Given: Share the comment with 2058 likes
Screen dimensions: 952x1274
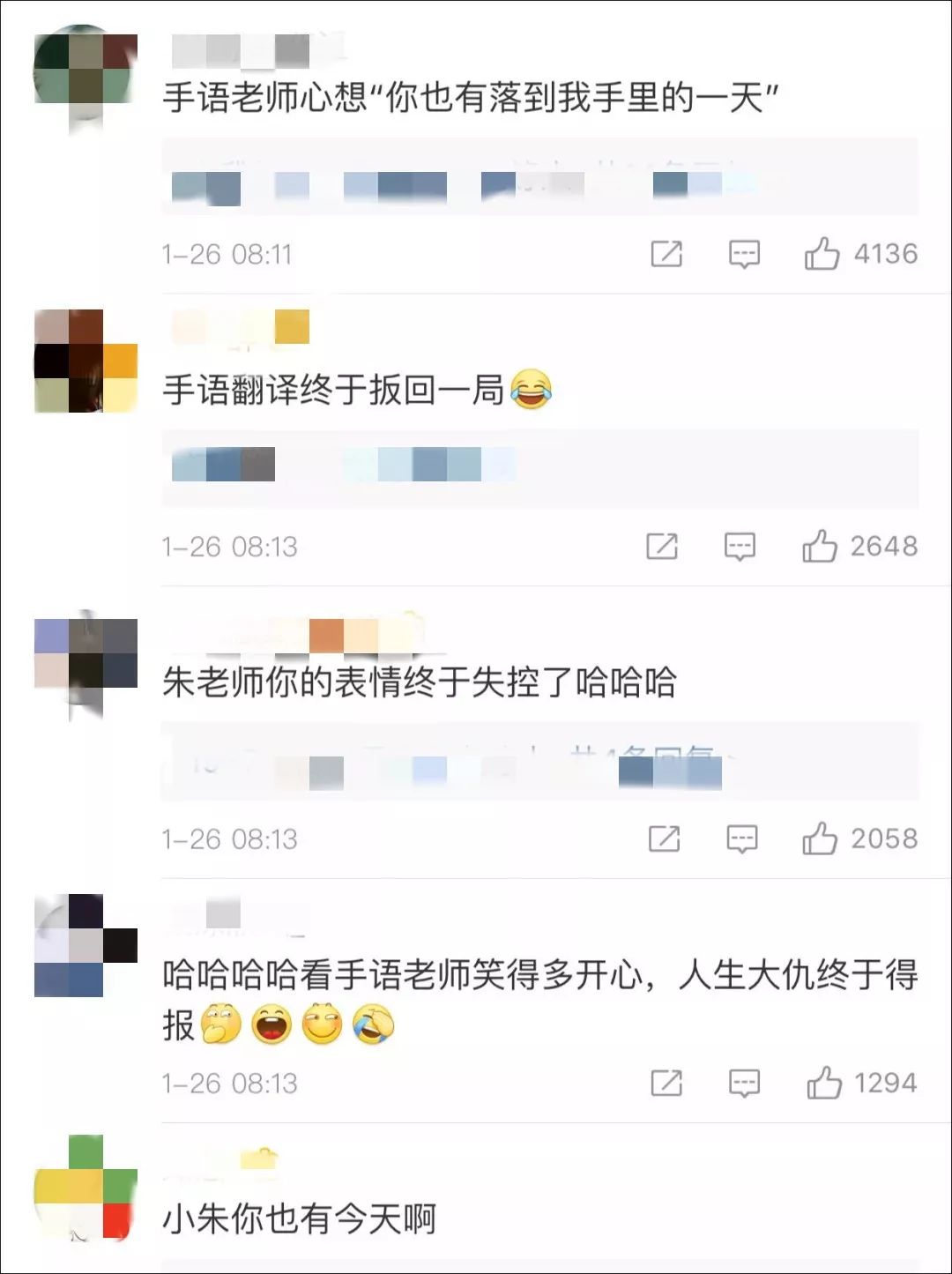Looking at the screenshot, I should (664, 838).
